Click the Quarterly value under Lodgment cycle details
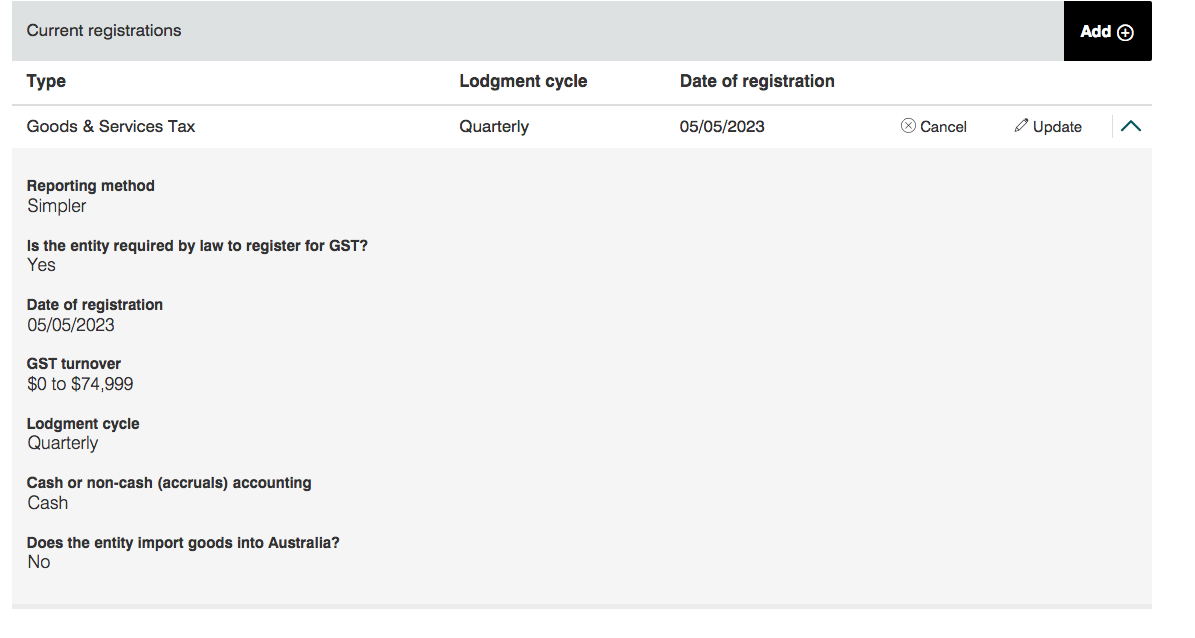 click(x=63, y=443)
